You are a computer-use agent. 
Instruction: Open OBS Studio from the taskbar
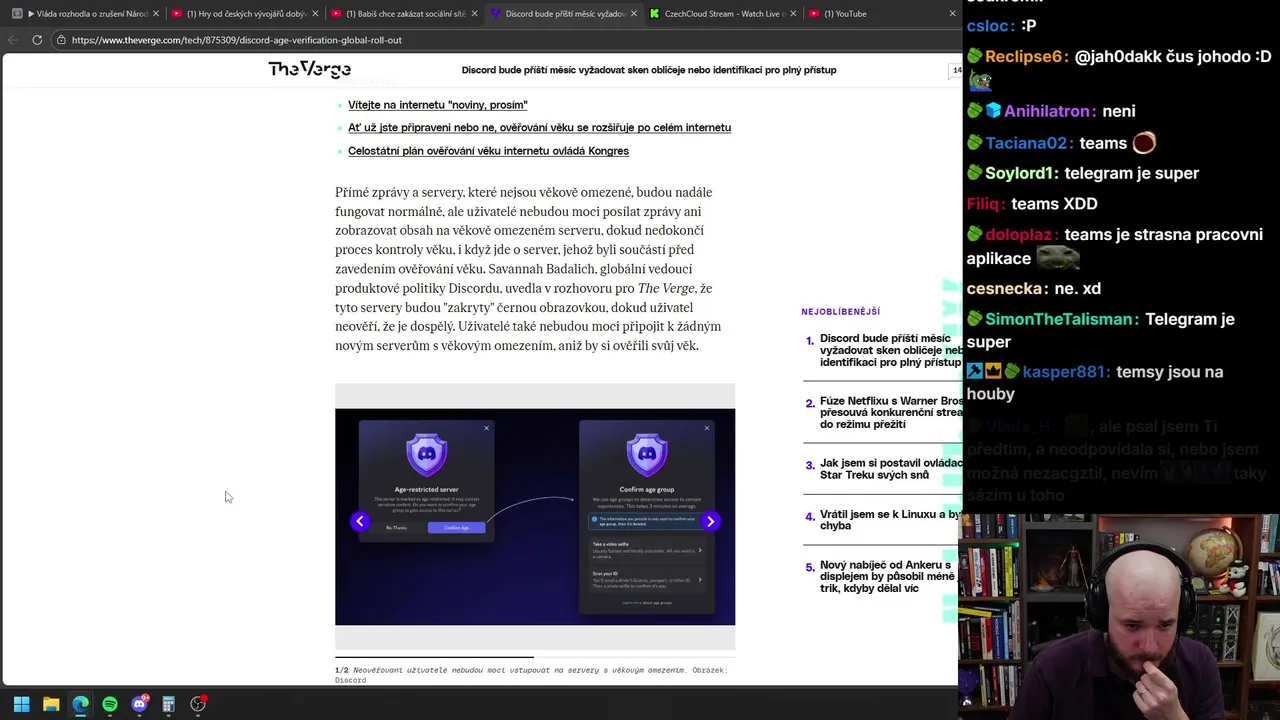tap(198, 704)
